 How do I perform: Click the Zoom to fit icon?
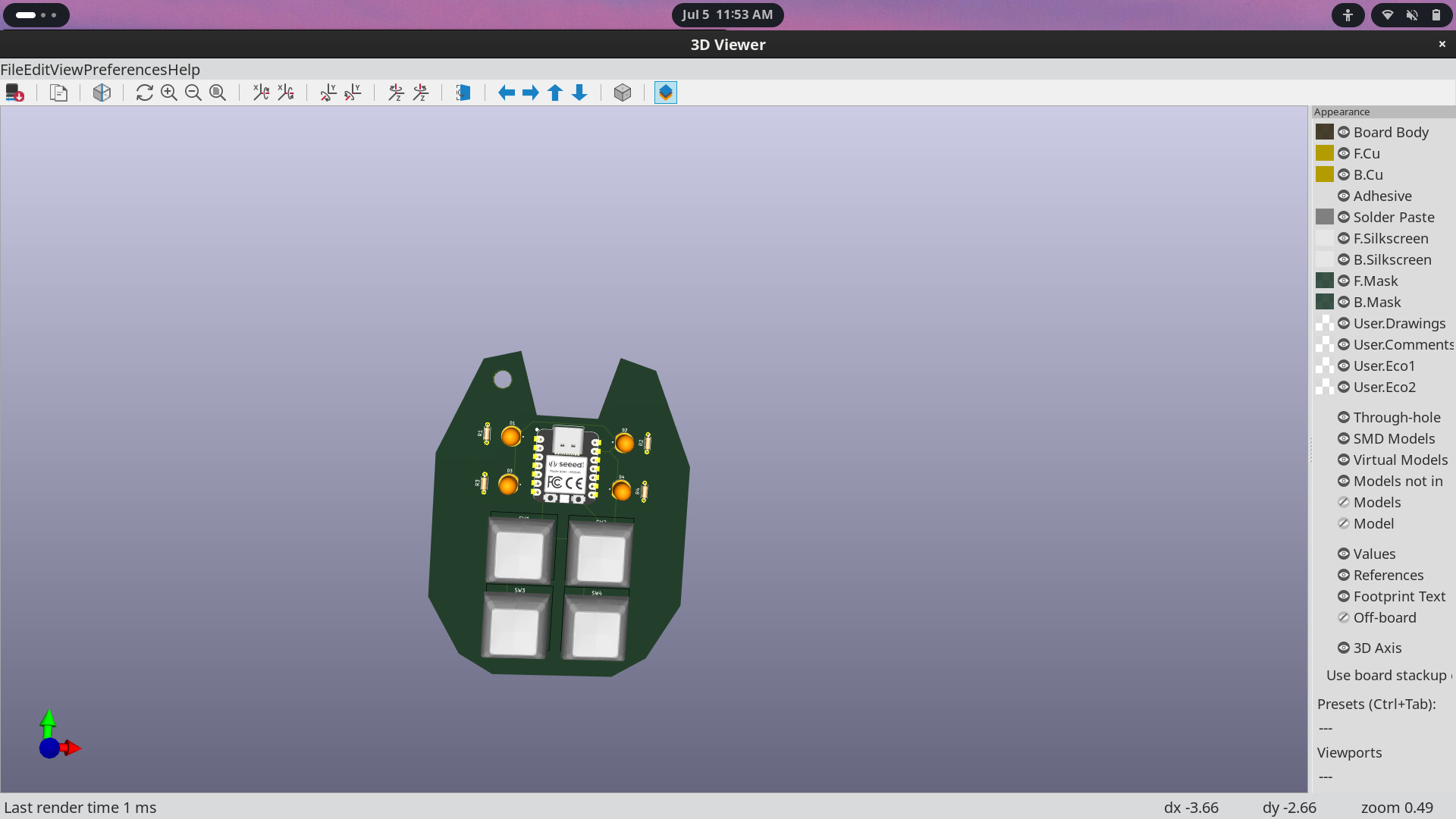point(218,93)
